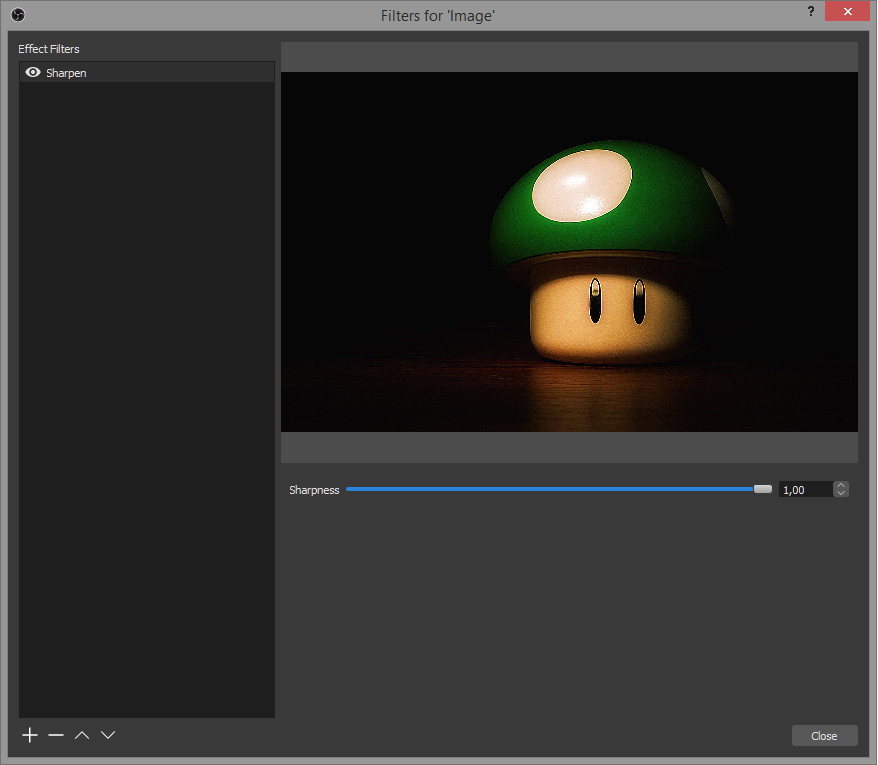This screenshot has width=878, height=765.
Task: Click empty area in Effect Filters list
Action: coord(147,400)
